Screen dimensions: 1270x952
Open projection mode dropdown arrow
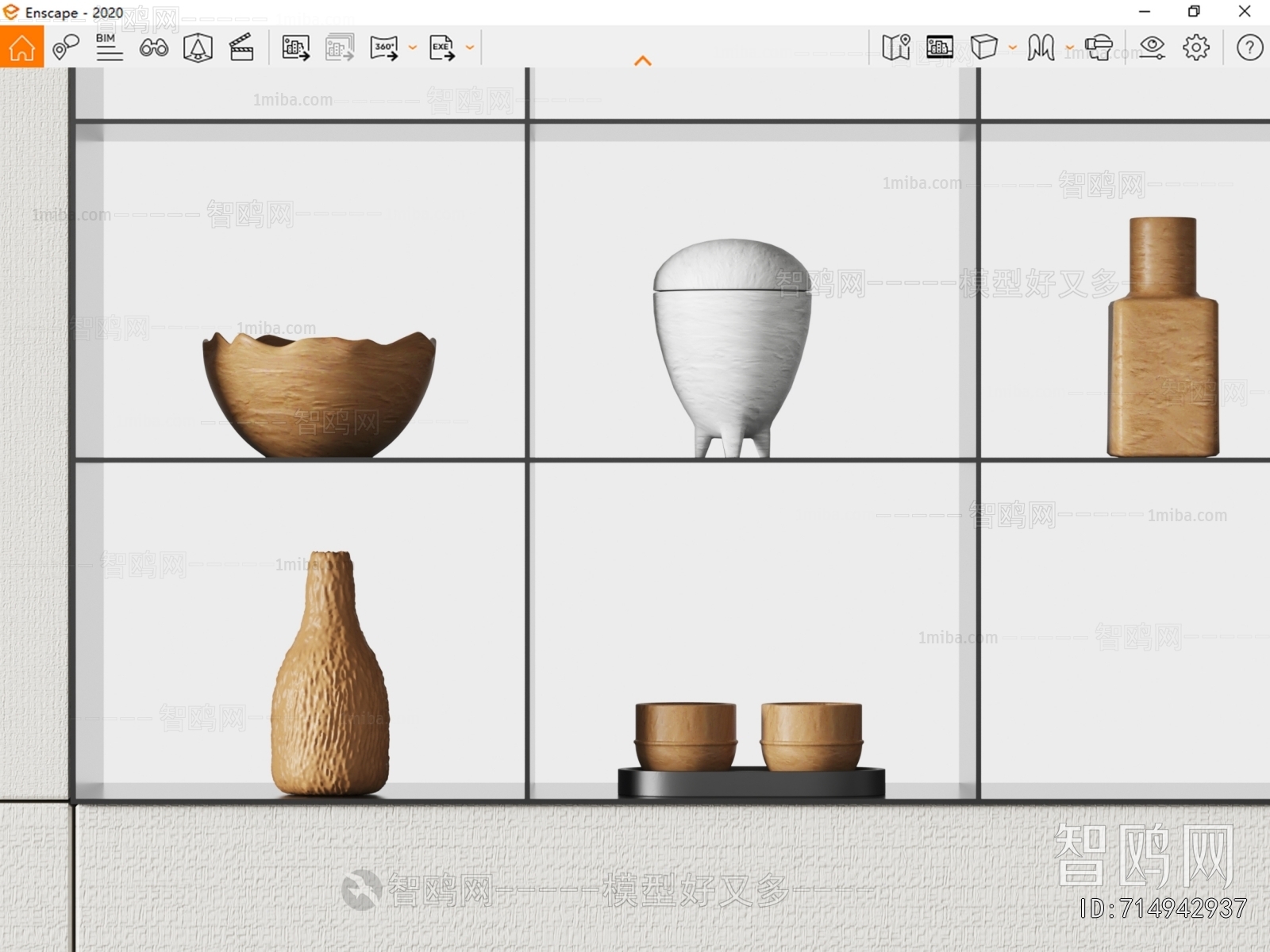click(1013, 48)
